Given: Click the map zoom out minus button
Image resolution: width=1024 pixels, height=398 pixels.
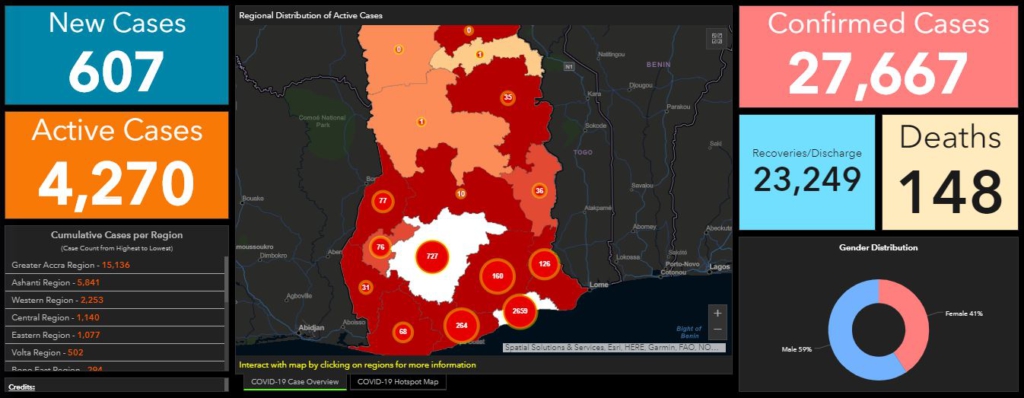Looking at the screenshot, I should coord(717,329).
